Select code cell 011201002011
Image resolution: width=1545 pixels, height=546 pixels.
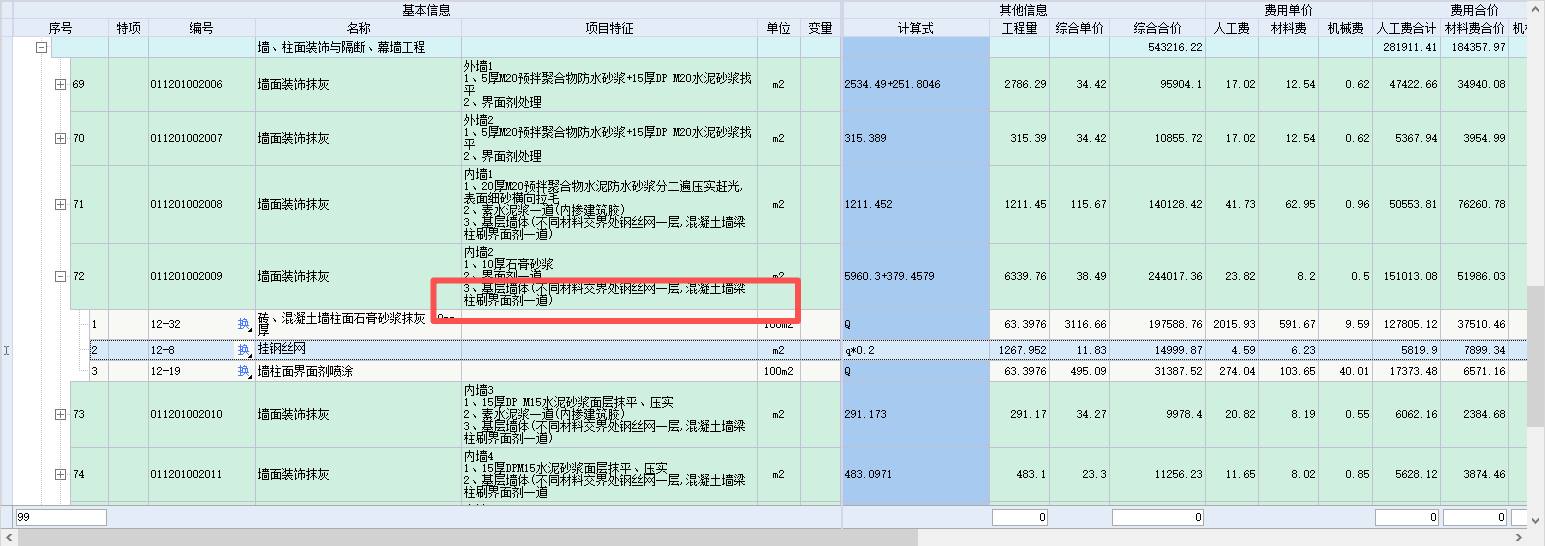point(202,474)
